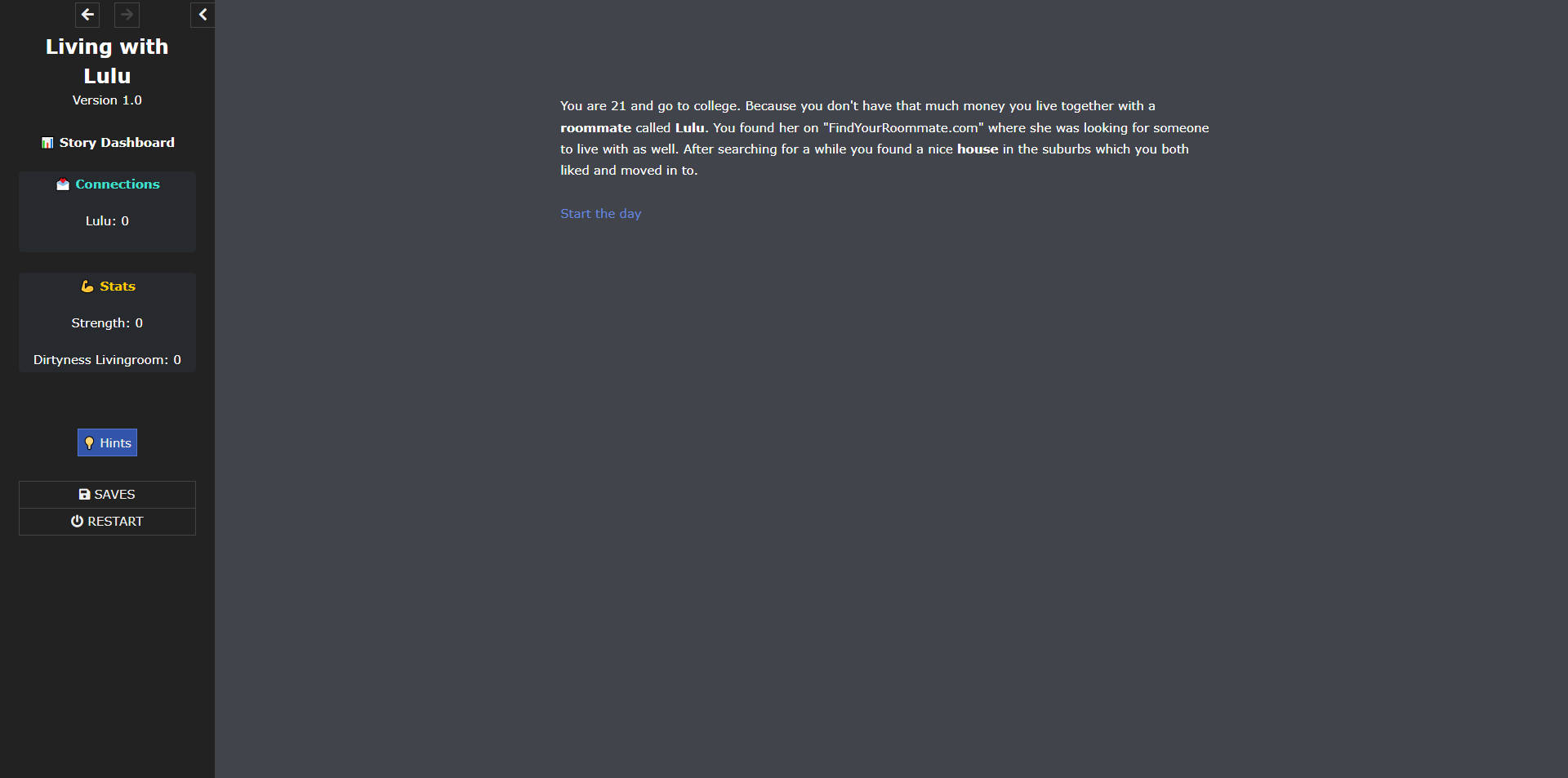Select the 'Strength: 0' stat line

(107, 323)
